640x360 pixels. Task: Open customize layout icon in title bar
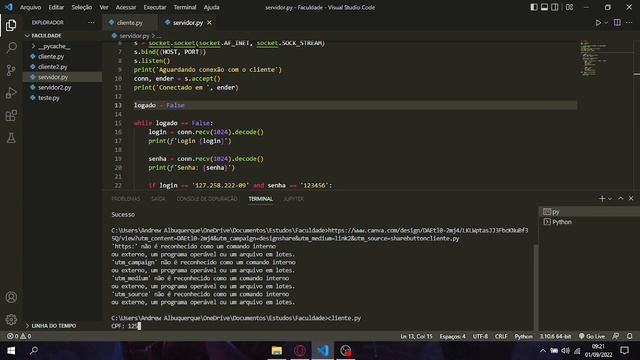(569, 7)
